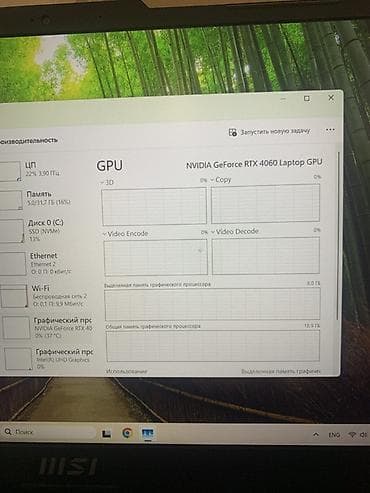Viewport: 370px width, 493px height.
Task: Click the search magnifier icon in taskbar
Action: coord(8,432)
